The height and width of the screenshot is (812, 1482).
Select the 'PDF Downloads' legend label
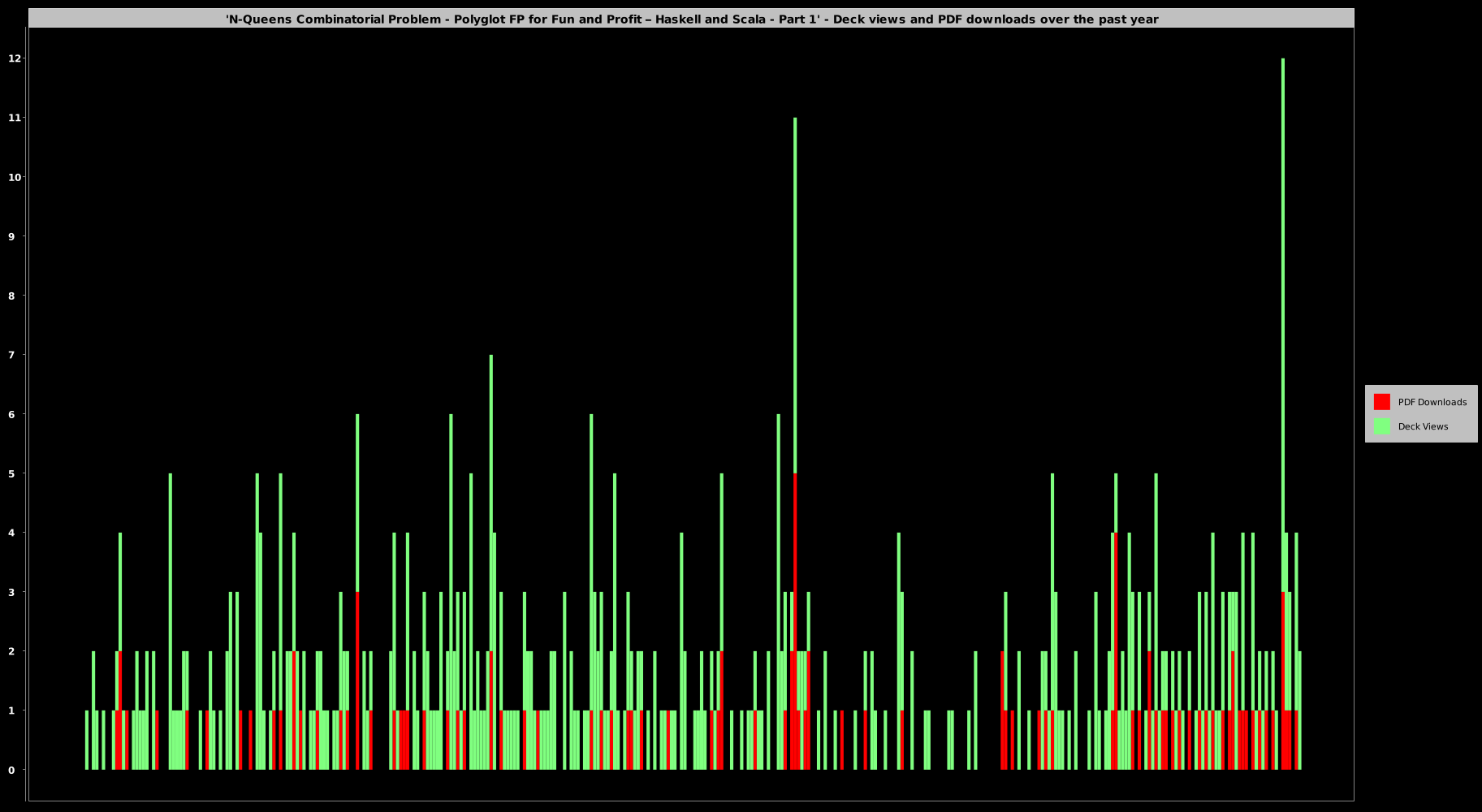point(1432,402)
